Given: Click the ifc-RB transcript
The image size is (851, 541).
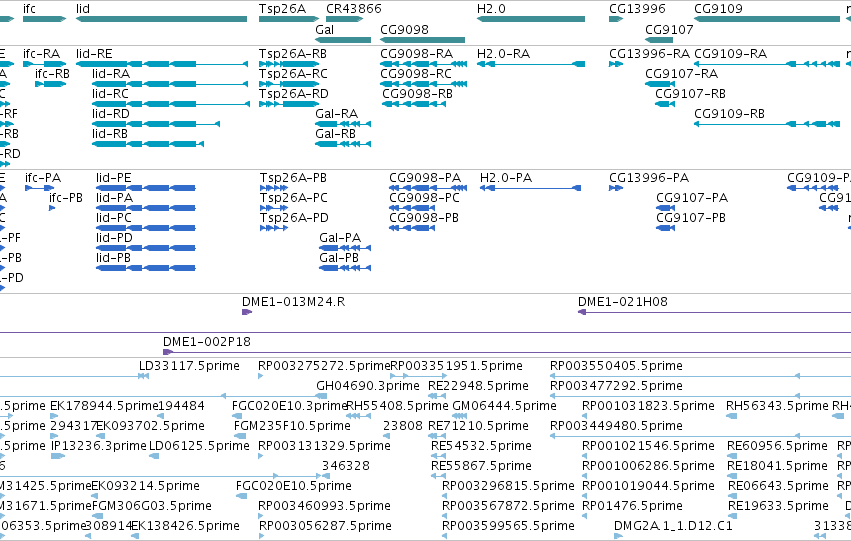Looking at the screenshot, I should pyautogui.click(x=50, y=84).
